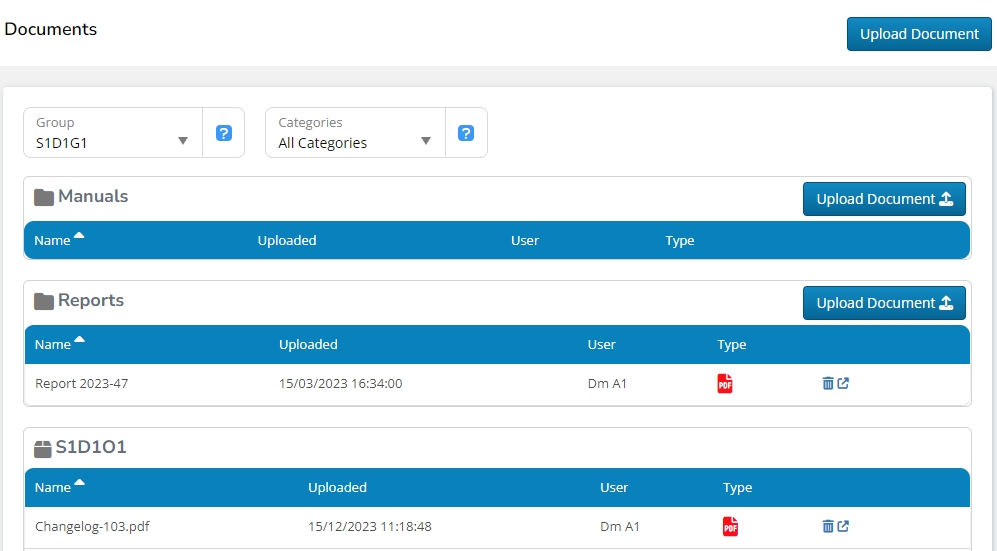Image resolution: width=997 pixels, height=551 pixels.
Task: Click the Manuals folder icon
Action: 44,197
